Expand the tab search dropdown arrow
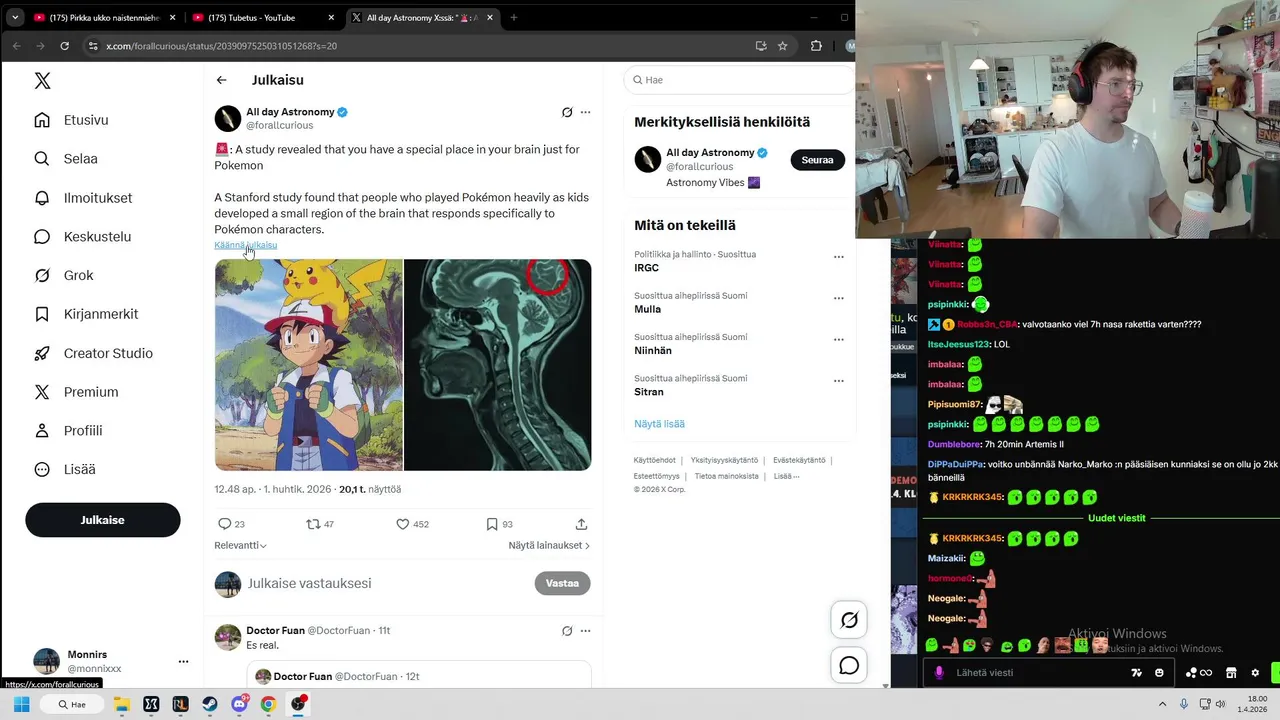This screenshot has height=720, width=1280. [15, 17]
